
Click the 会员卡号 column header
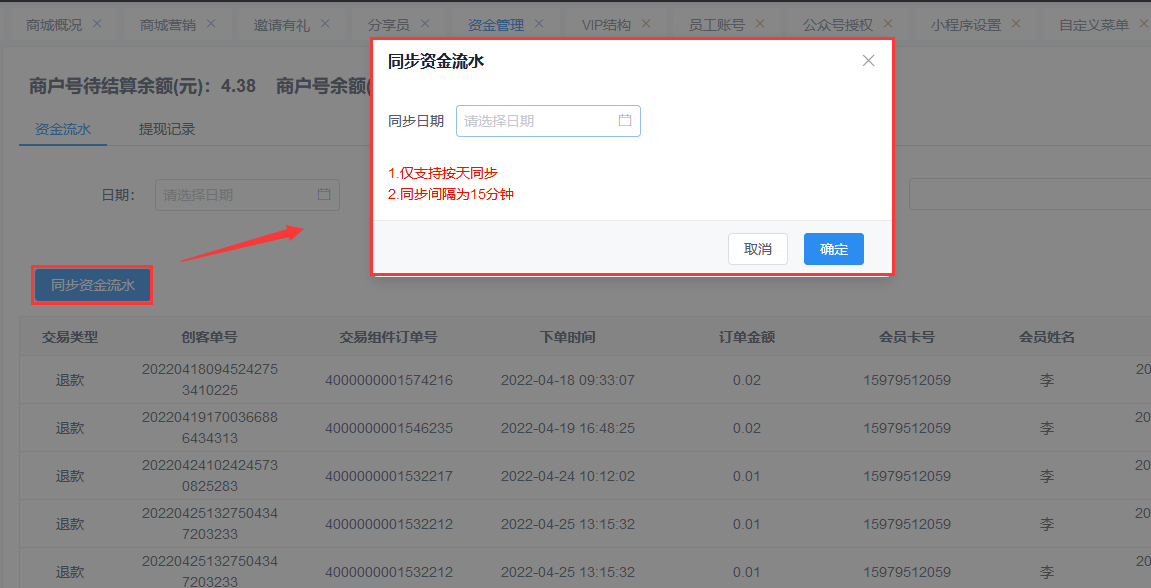click(x=907, y=337)
